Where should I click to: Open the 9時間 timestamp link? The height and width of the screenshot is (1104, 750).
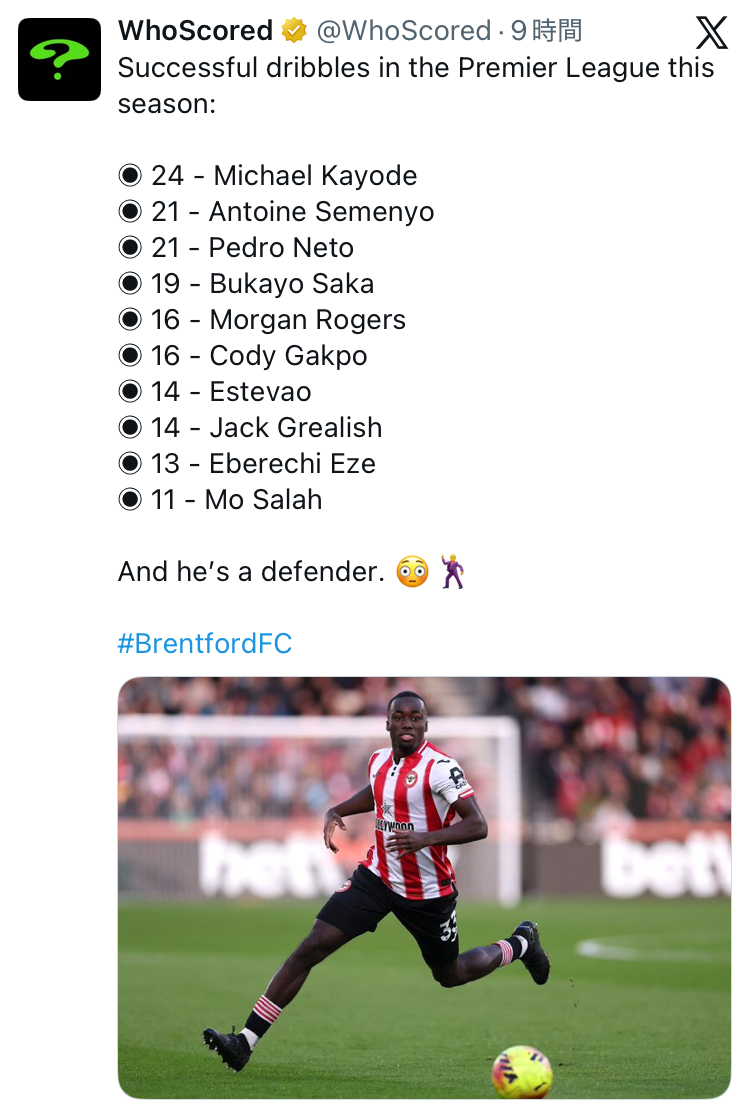pyautogui.click(x=546, y=31)
